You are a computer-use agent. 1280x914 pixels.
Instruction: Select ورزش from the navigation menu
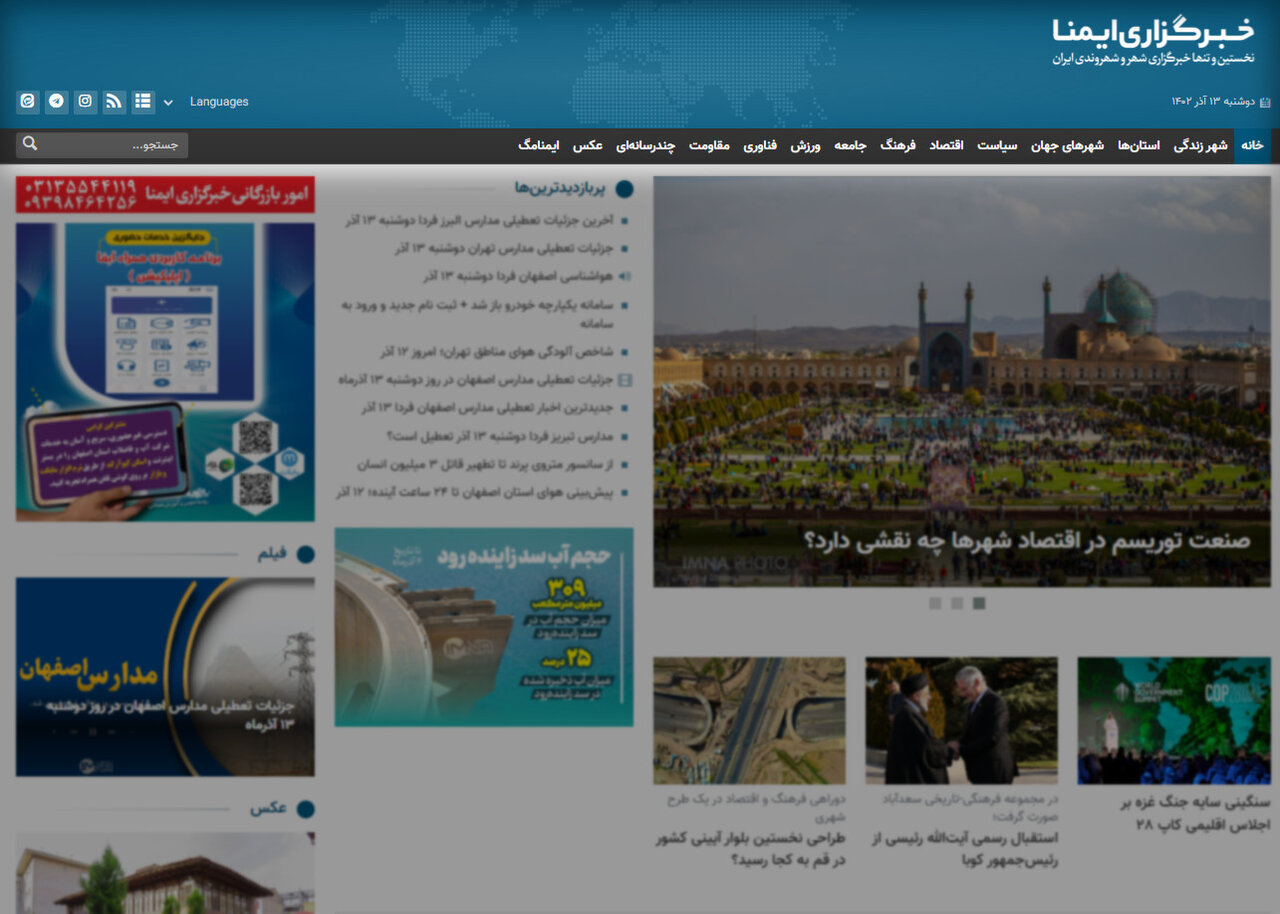tap(806, 144)
